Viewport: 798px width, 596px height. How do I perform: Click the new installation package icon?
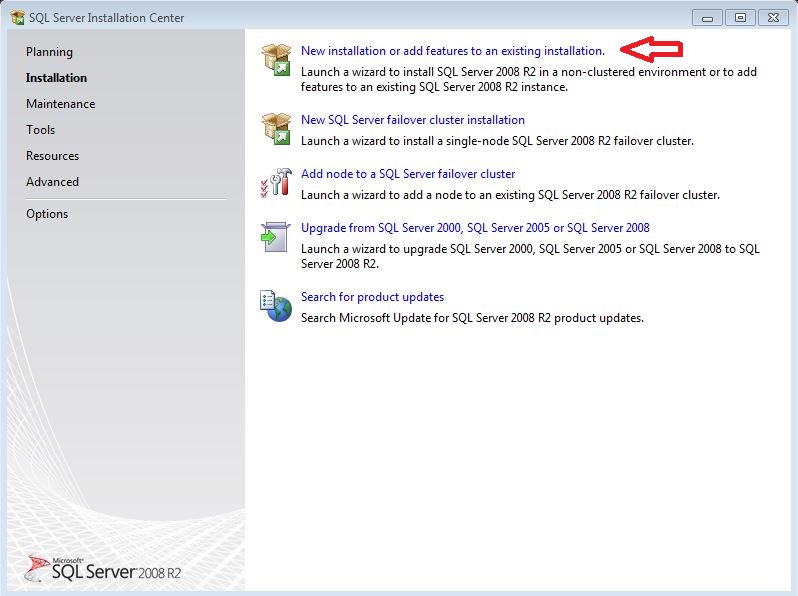coord(276,60)
